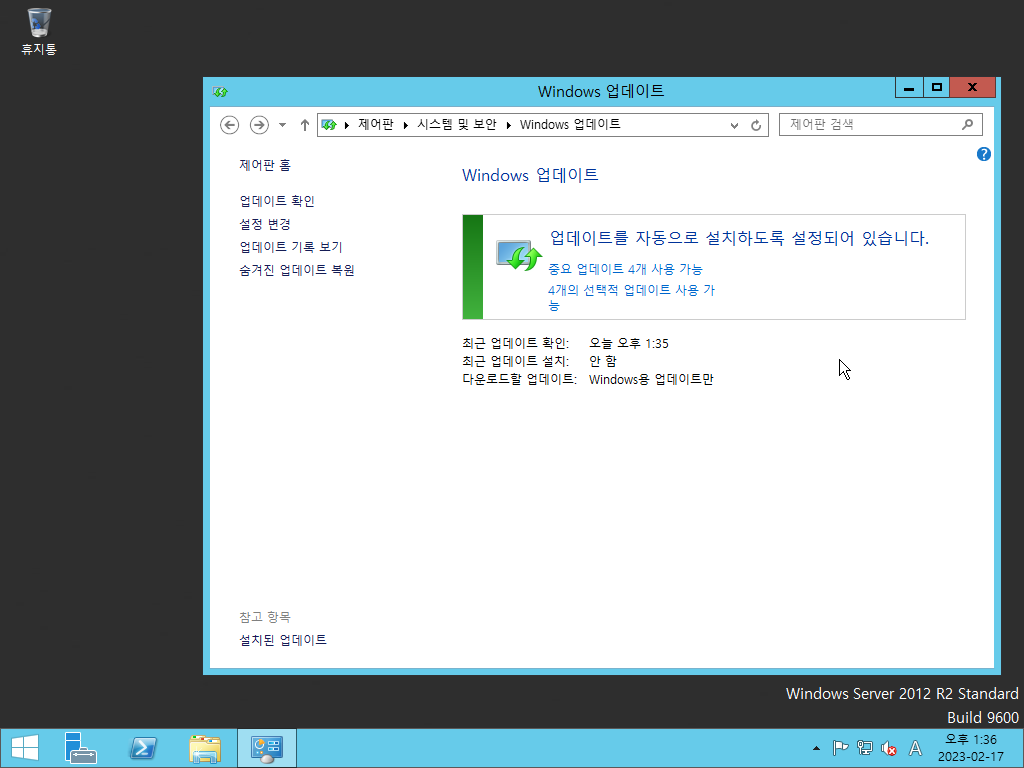Toggle the input language A indicator
The width and height of the screenshot is (1024, 768).
[916, 748]
